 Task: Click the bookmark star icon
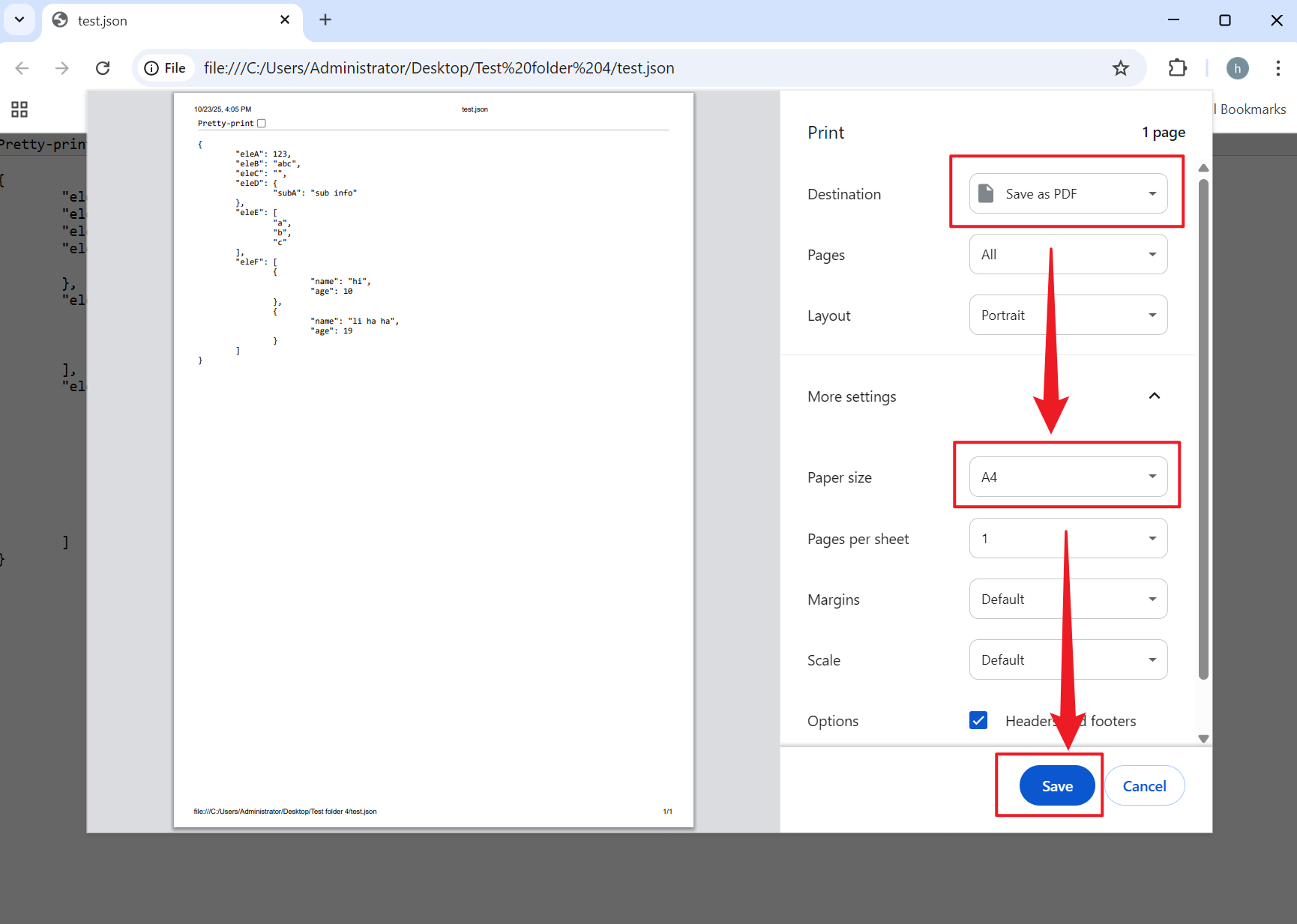coord(1120,68)
